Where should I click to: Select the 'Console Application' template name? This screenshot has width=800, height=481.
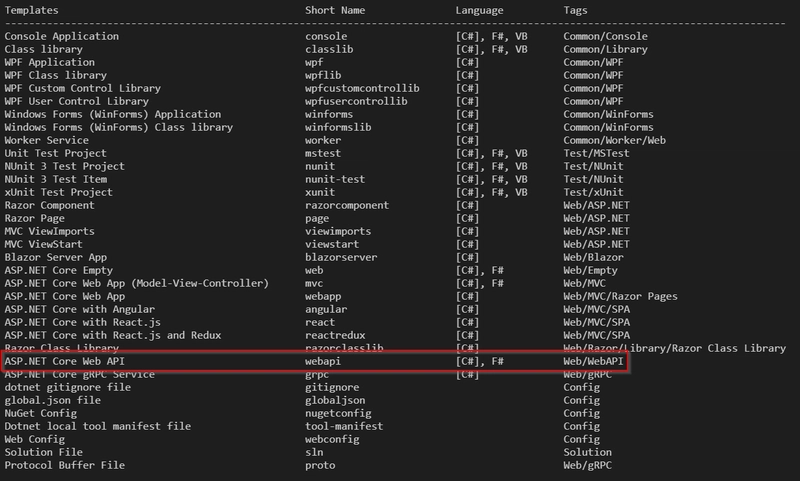tap(62, 36)
